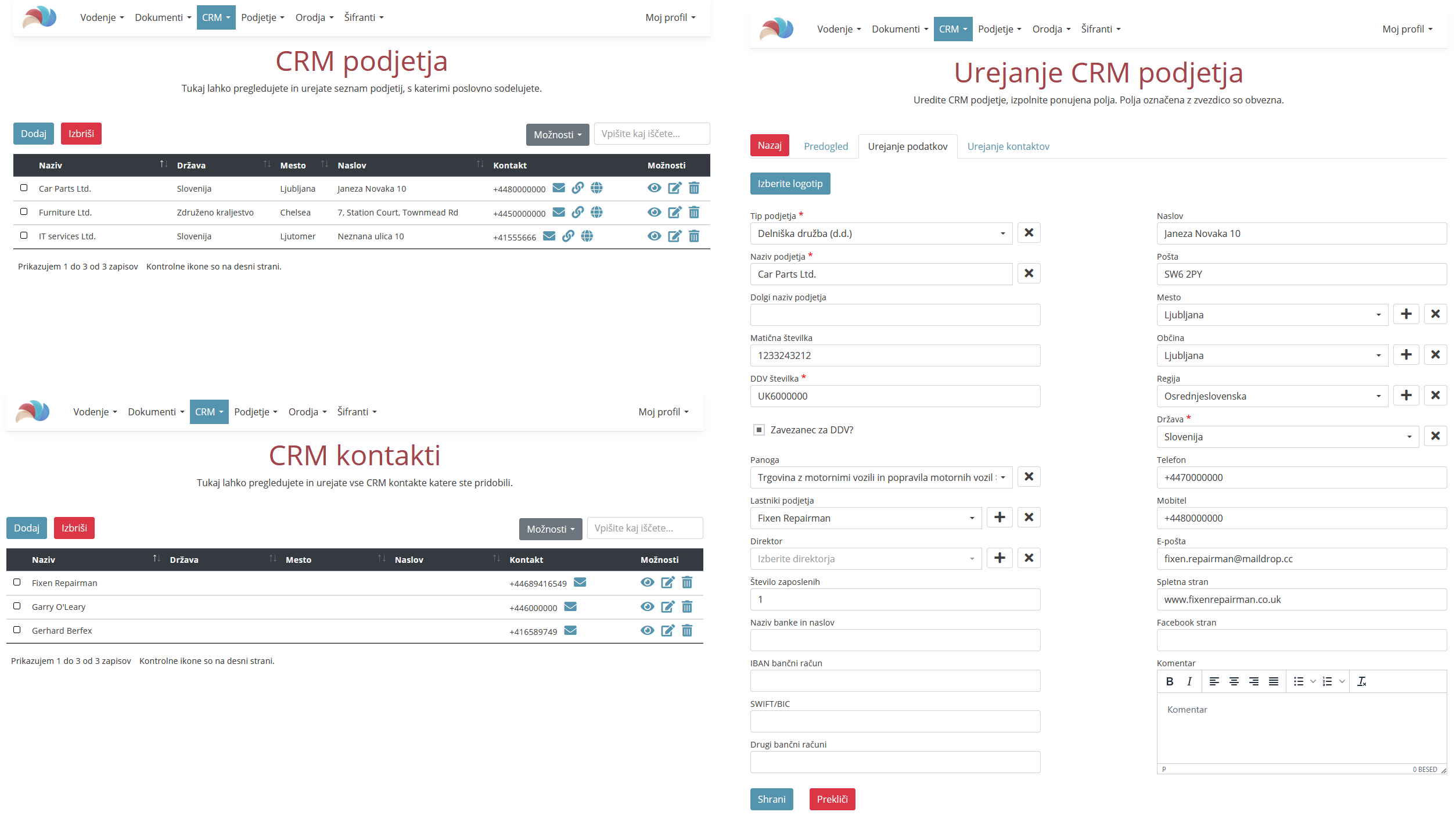
Task: Click the CRM kontakti search field
Action: (644, 528)
